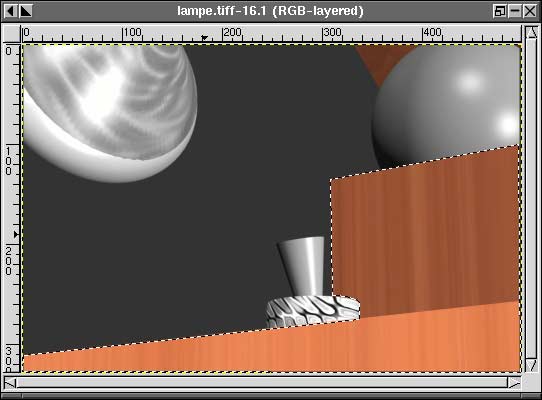Close the lampe.tiff image window

(530, 11)
